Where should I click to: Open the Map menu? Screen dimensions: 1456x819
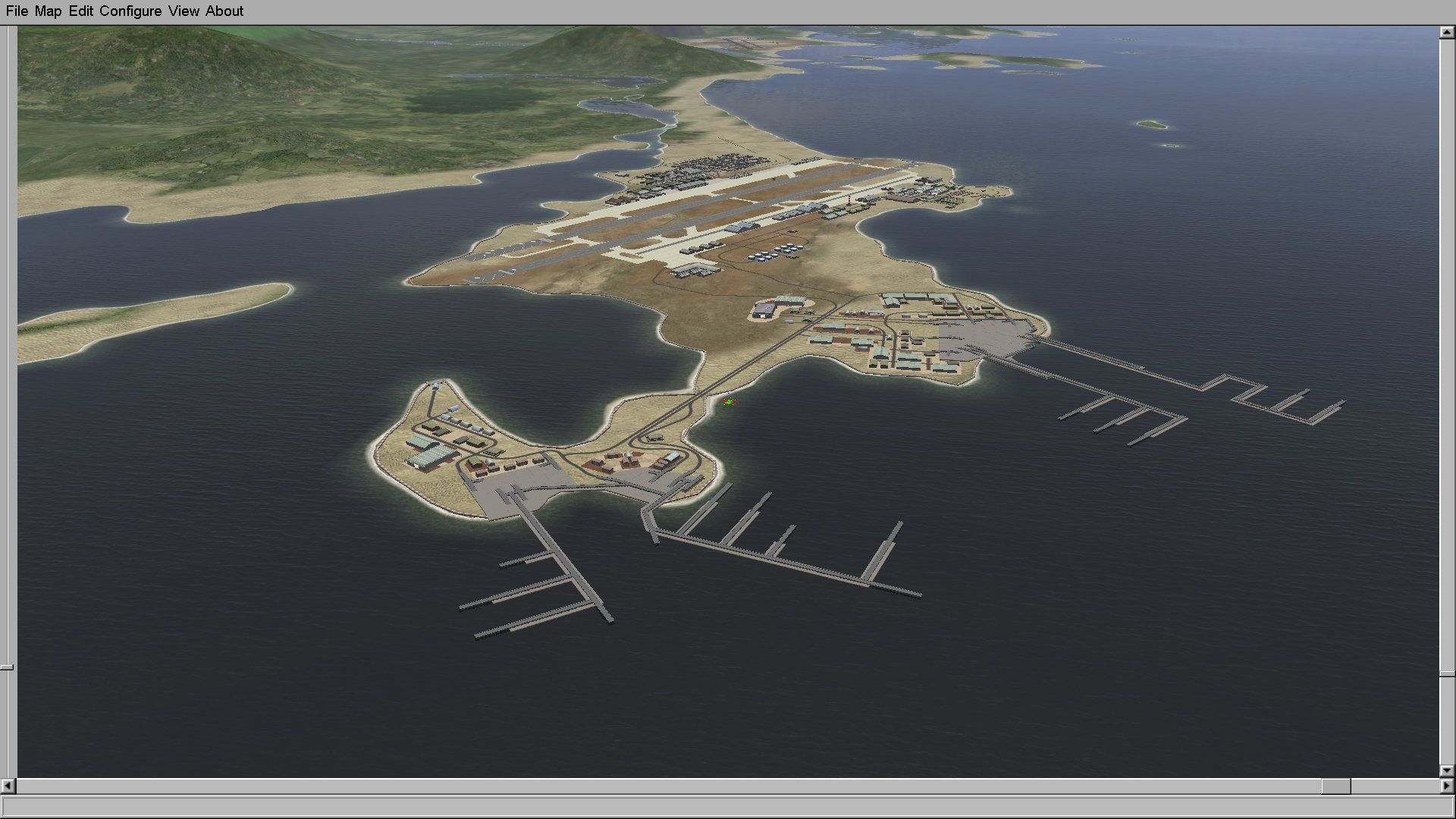48,11
